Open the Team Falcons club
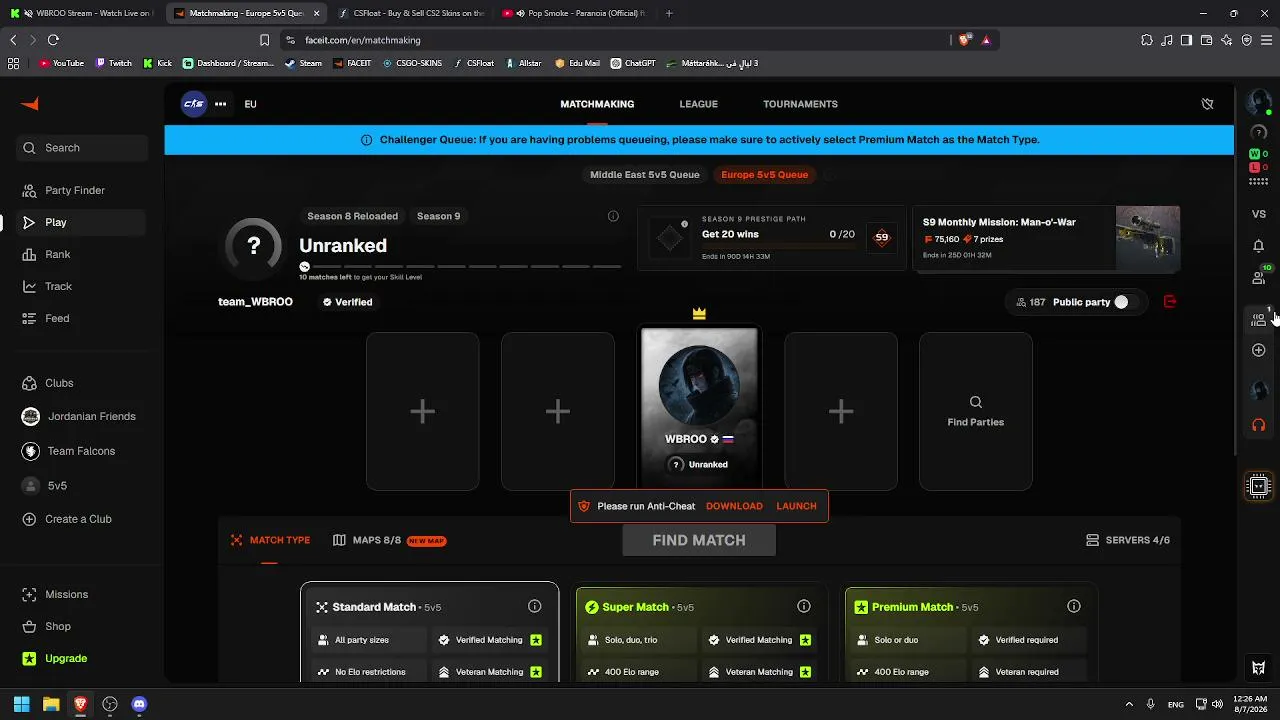Image resolution: width=1280 pixels, height=720 pixels. (x=80, y=451)
